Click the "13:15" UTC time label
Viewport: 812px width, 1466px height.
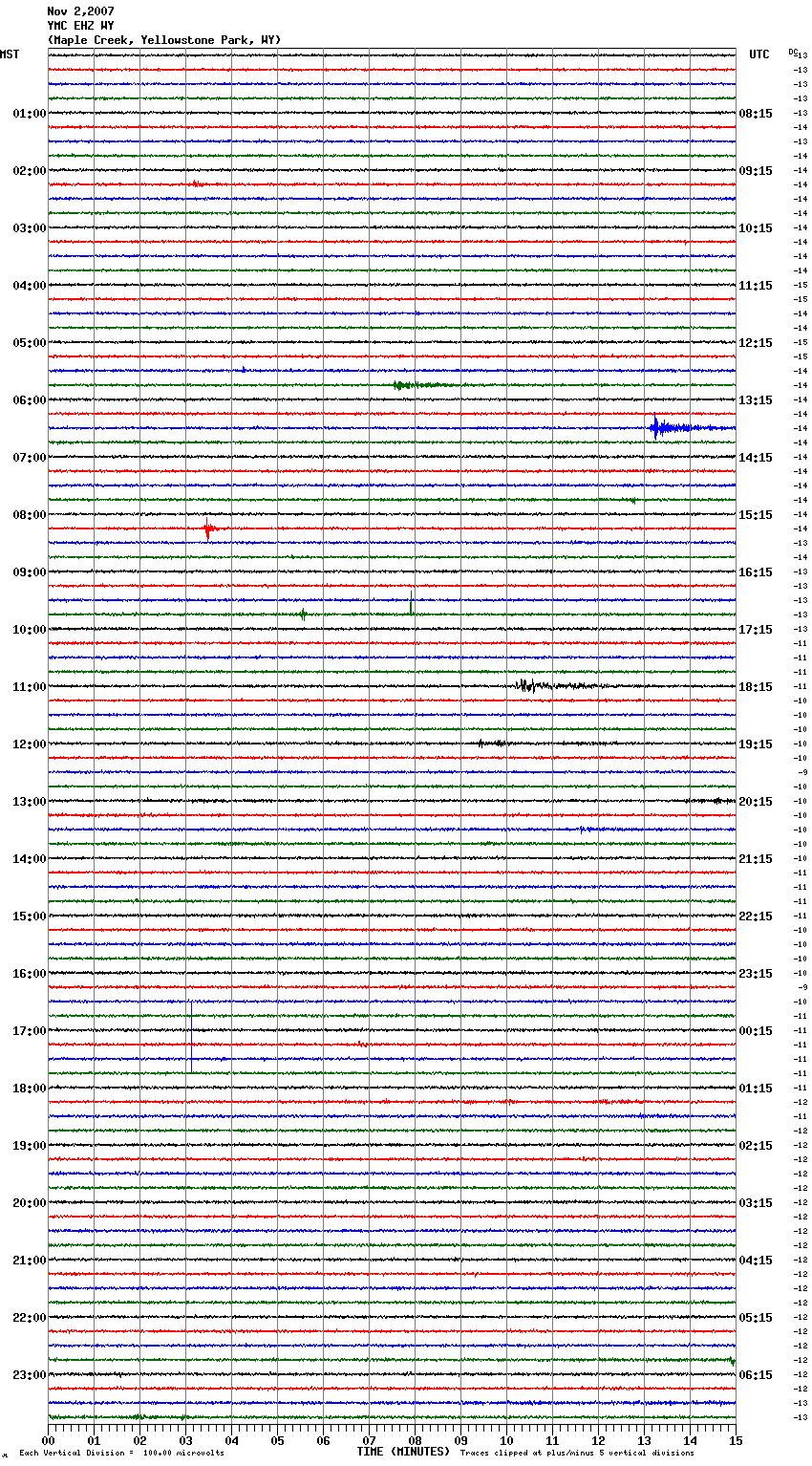[756, 400]
